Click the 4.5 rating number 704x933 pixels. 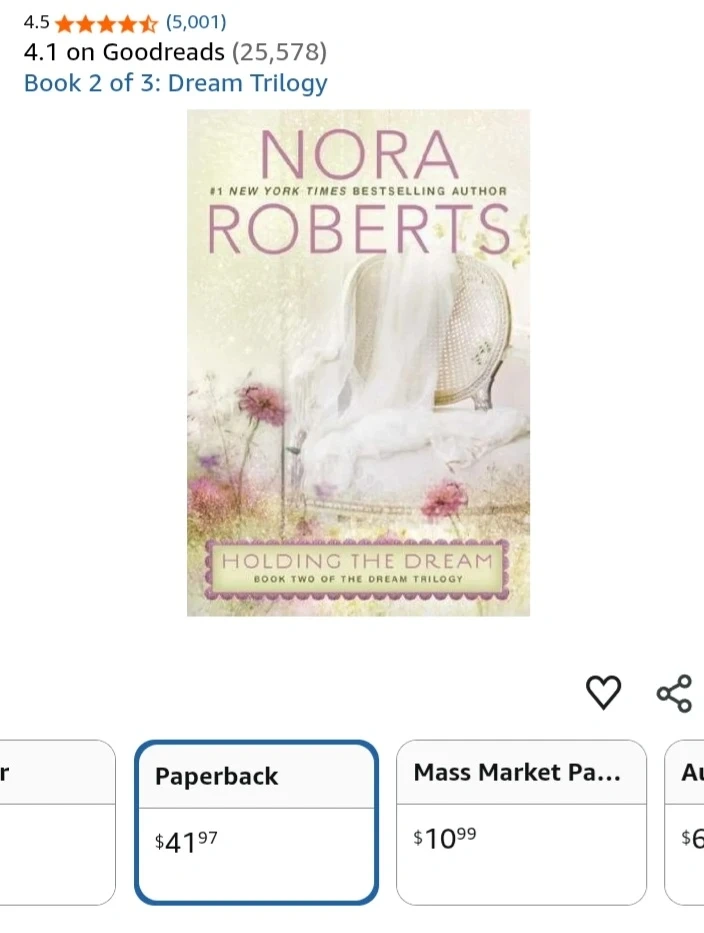36,23
